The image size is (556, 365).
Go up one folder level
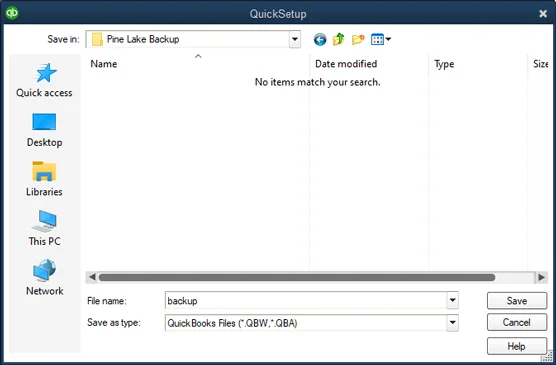coord(339,39)
